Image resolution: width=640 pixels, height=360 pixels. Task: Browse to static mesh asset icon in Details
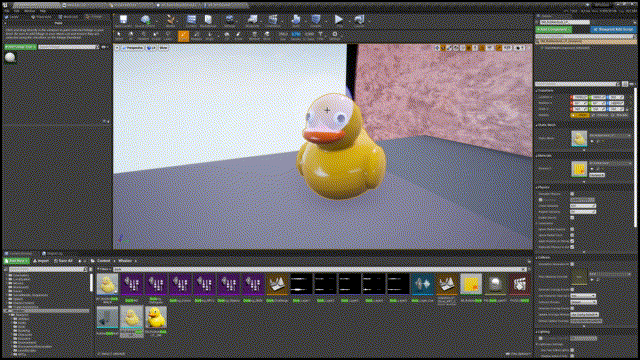(597, 142)
